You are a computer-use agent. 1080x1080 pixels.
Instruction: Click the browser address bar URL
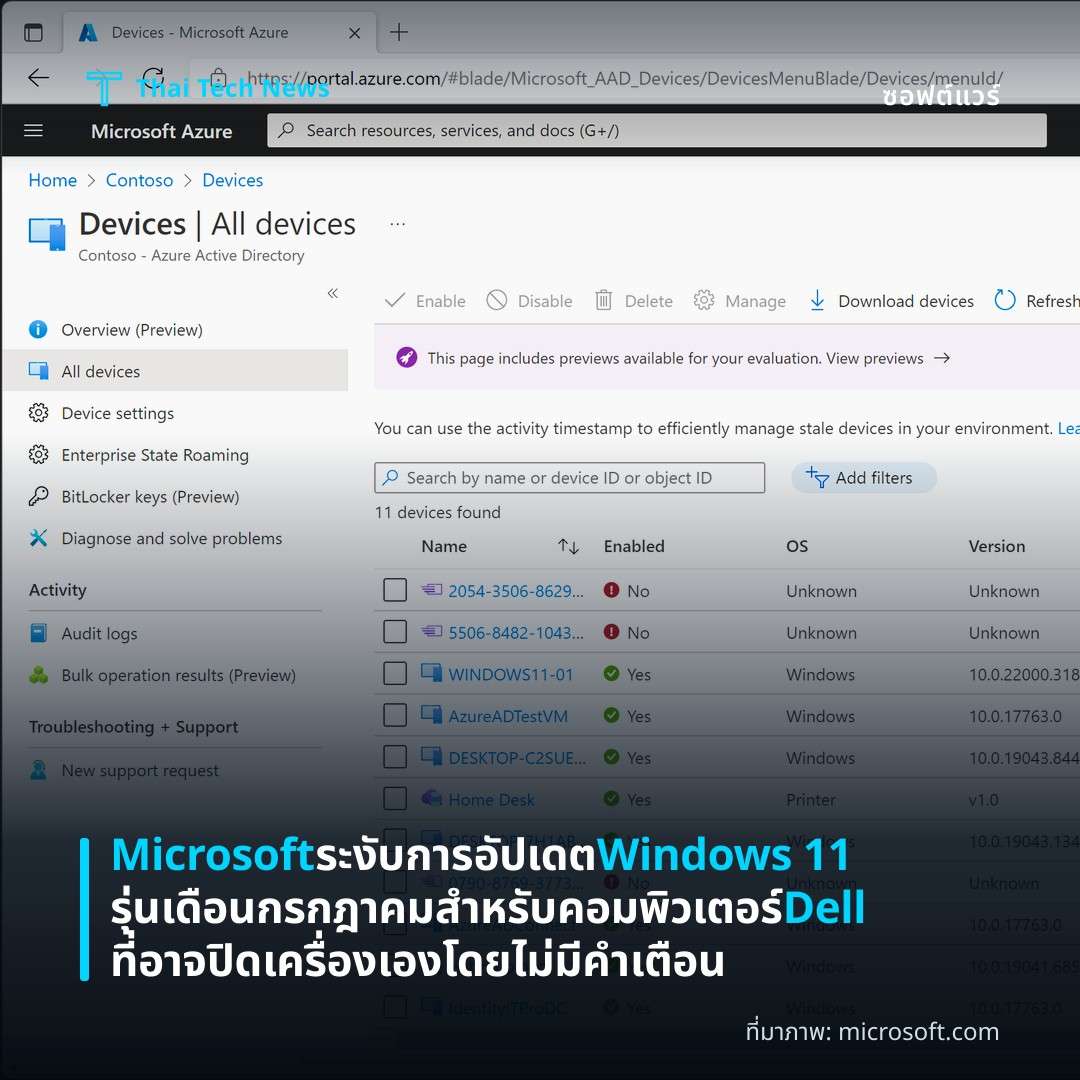(x=625, y=78)
